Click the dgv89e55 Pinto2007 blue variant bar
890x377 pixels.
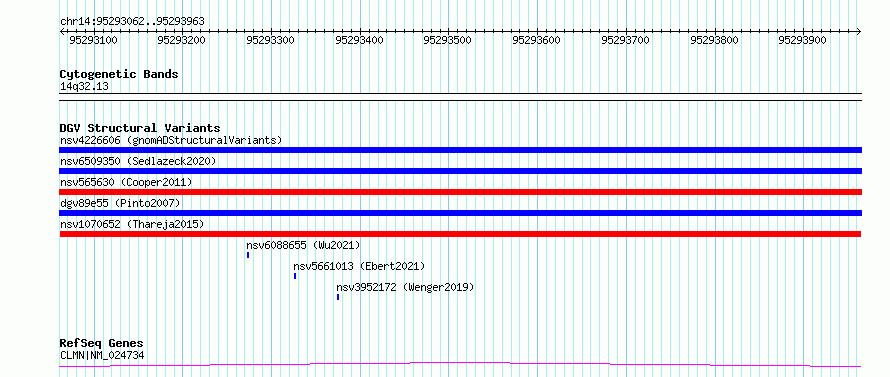pyautogui.click(x=460, y=213)
